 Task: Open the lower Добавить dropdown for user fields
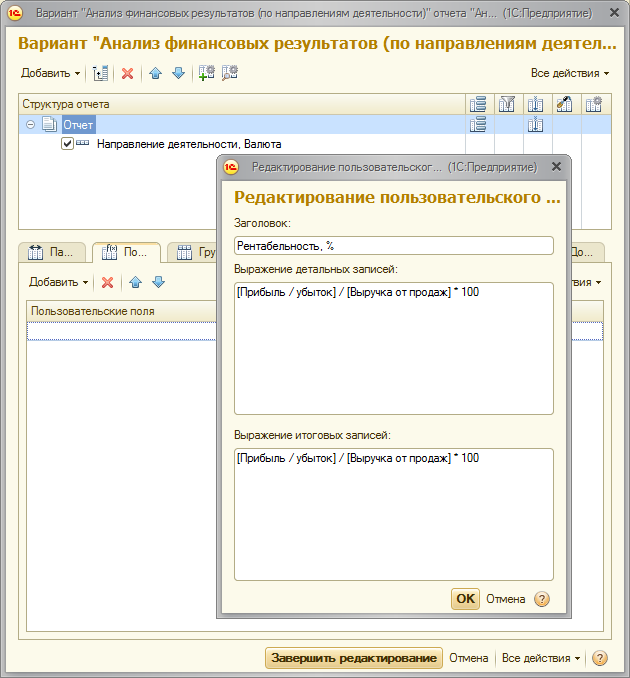pos(59,283)
